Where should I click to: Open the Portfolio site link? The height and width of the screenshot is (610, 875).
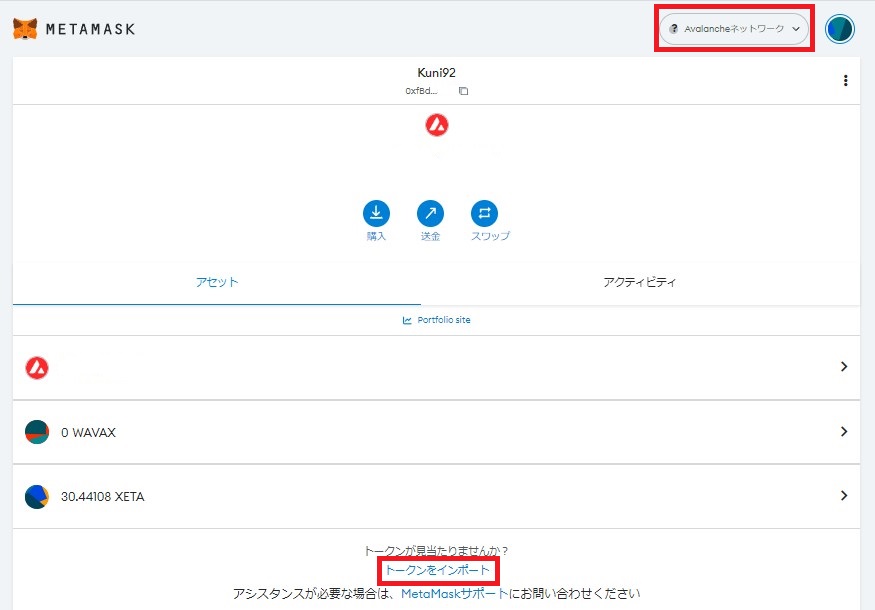pyautogui.click(x=444, y=320)
